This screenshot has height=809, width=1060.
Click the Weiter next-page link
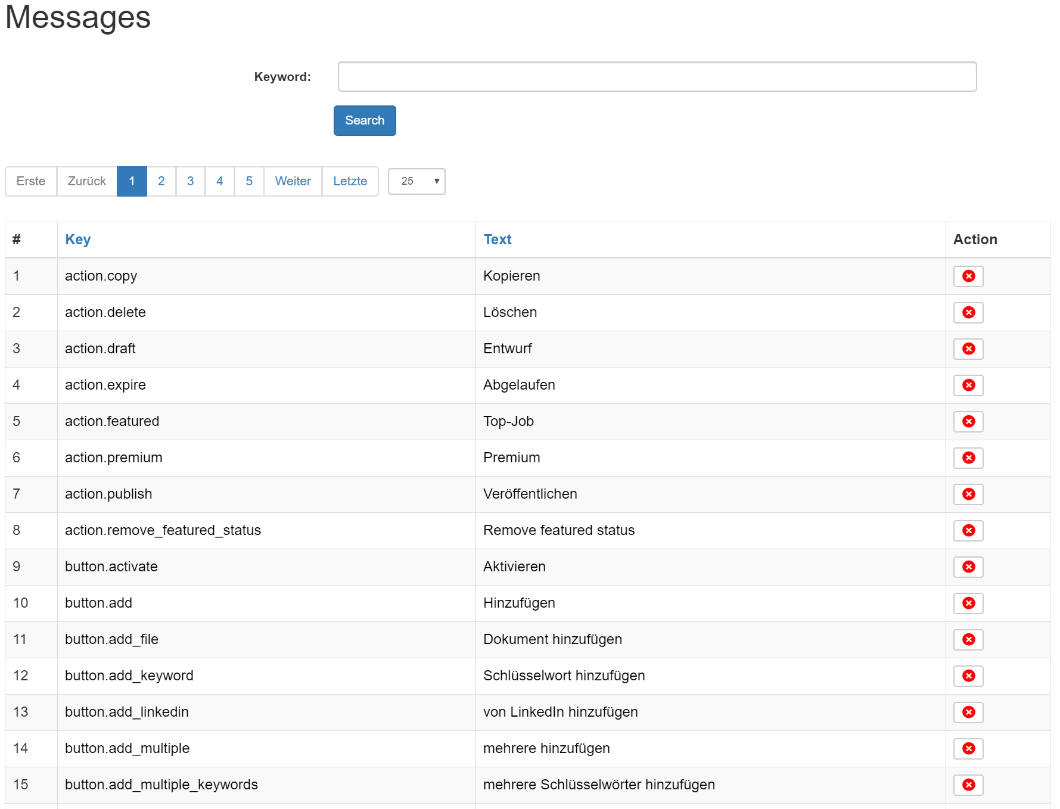[293, 181]
